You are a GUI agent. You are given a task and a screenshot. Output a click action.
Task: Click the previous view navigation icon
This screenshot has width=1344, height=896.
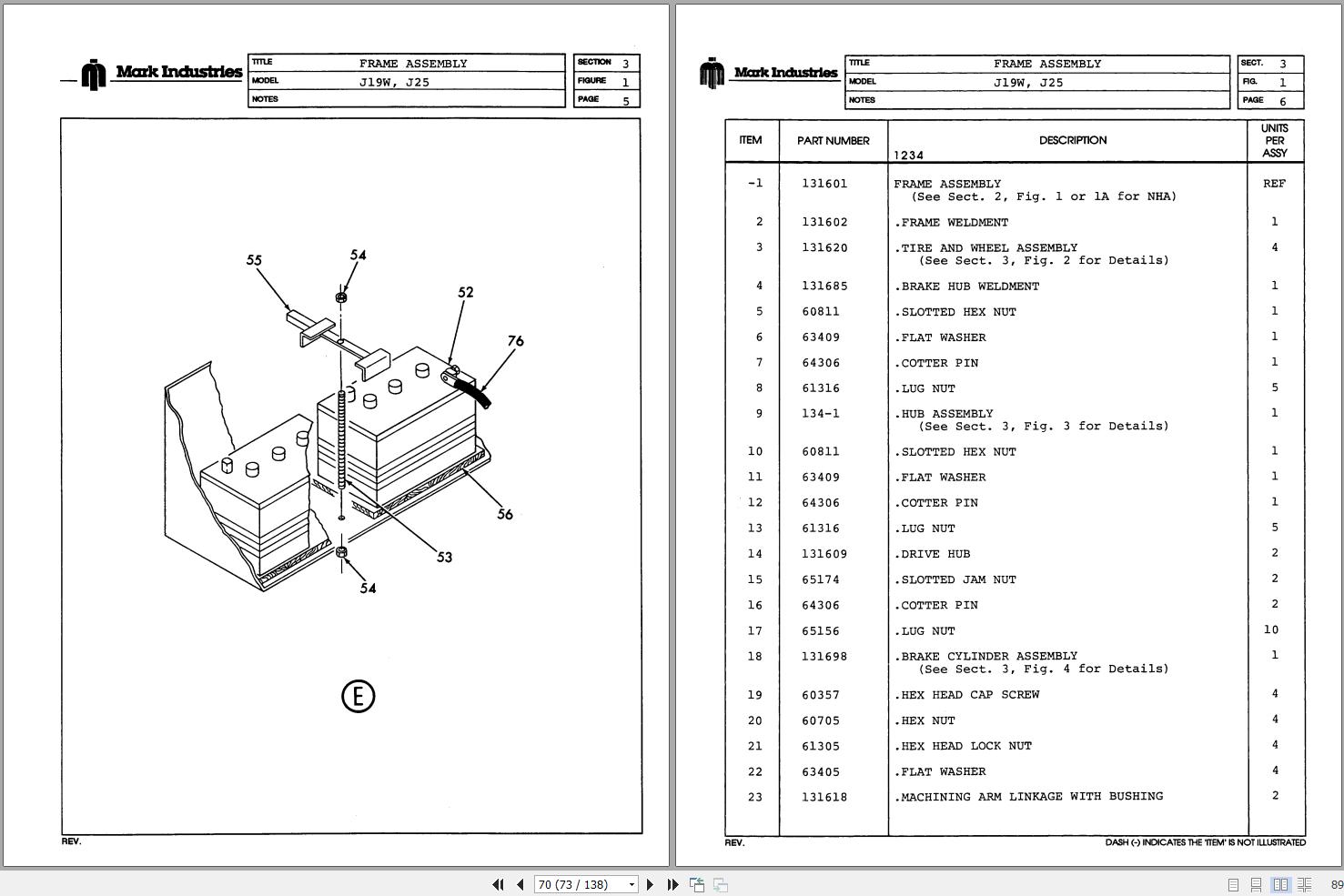697,884
